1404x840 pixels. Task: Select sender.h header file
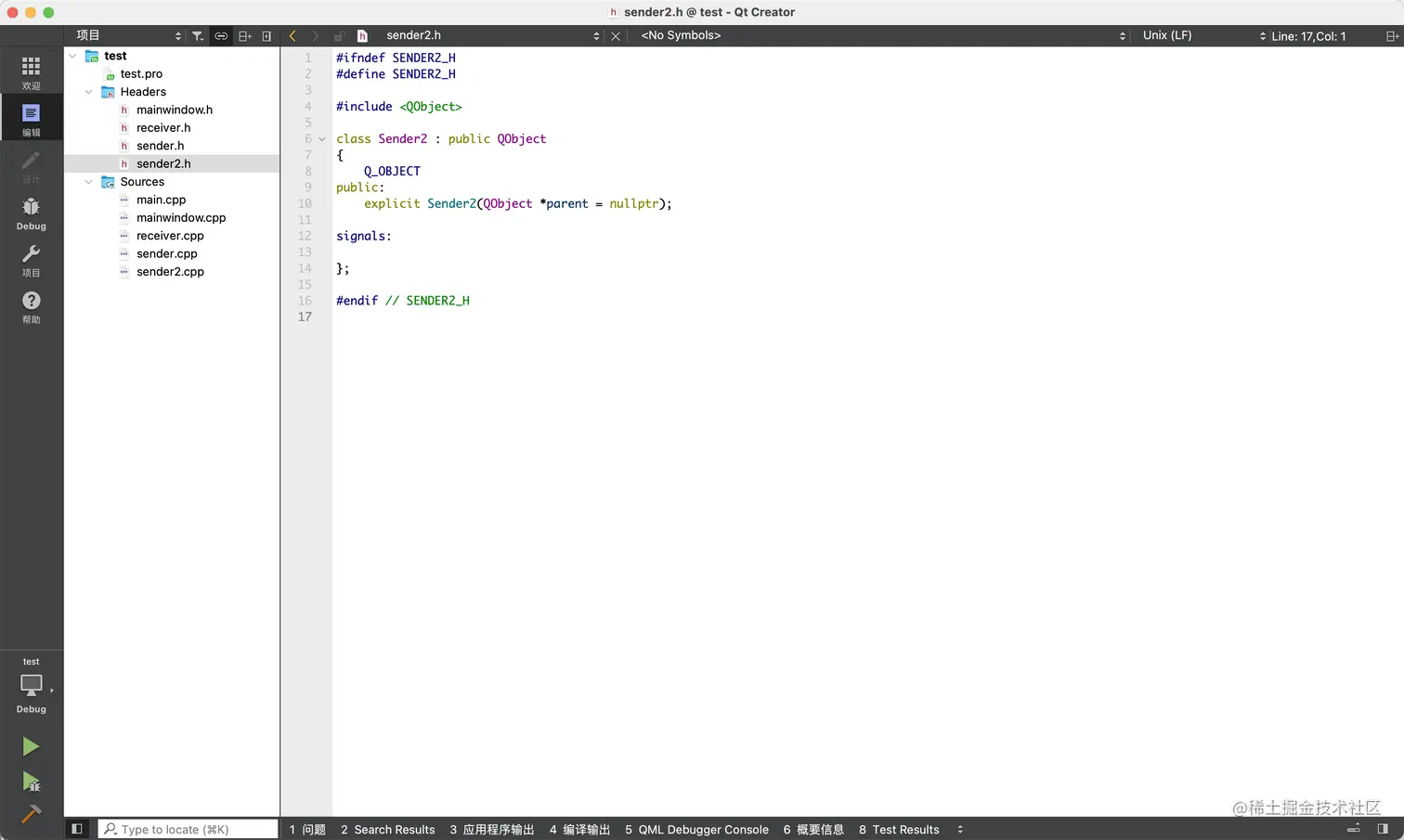point(161,146)
